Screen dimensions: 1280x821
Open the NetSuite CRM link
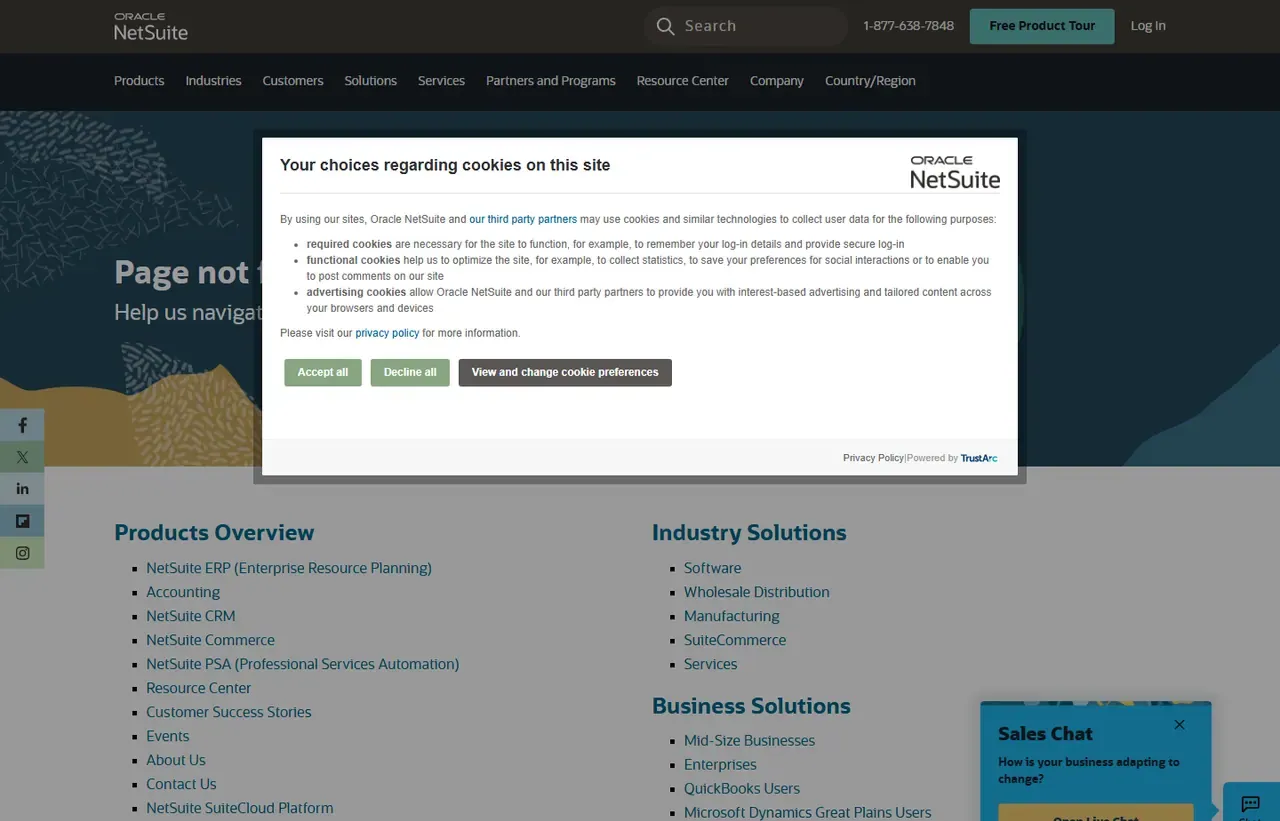pos(191,616)
